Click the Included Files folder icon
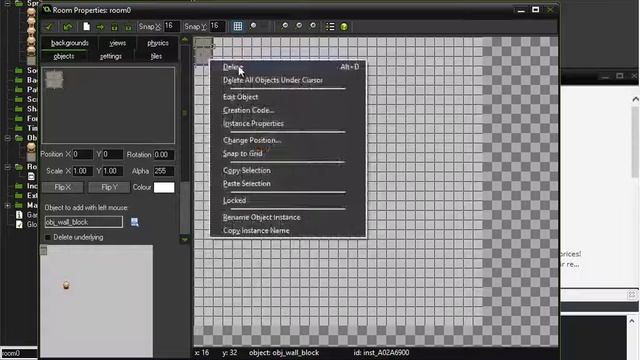The width and height of the screenshot is (640, 360). 18,186
